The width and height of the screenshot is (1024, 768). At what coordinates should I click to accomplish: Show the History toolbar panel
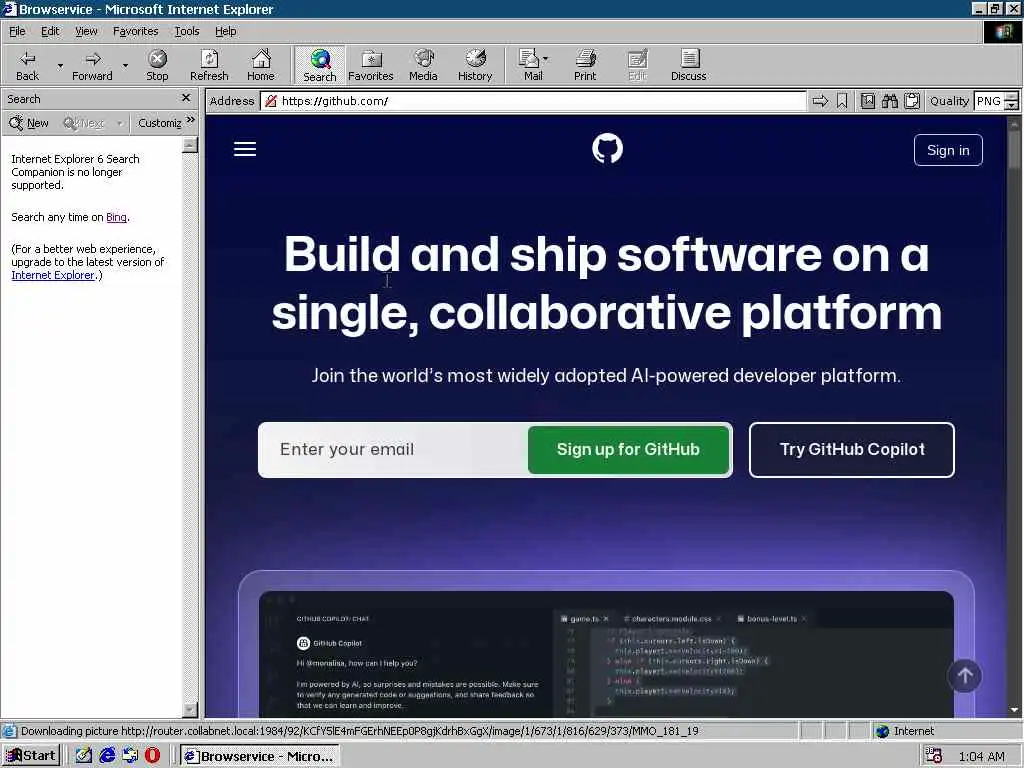point(475,65)
